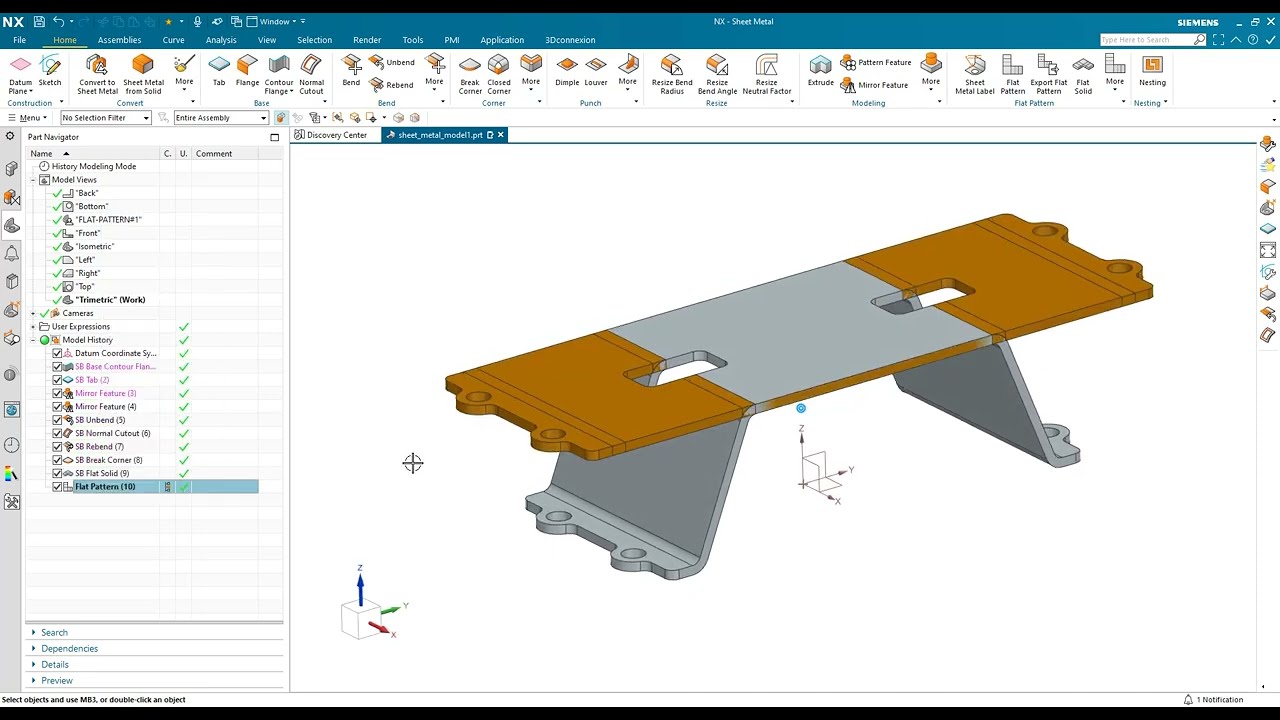Toggle Mirror Feature (4) checkbox
Image resolution: width=1280 pixels, height=720 pixels.
tap(58, 407)
